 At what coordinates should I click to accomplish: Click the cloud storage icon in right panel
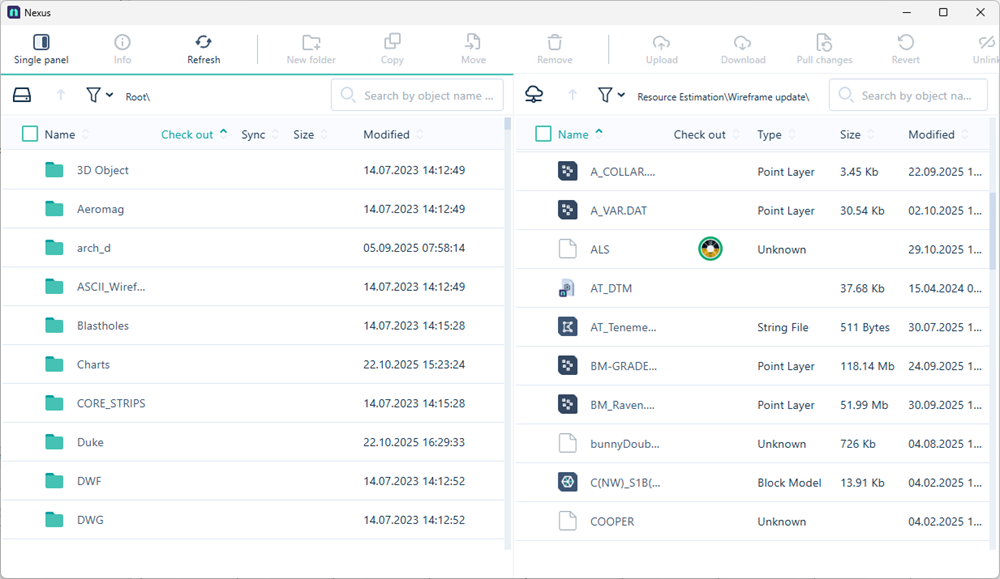tap(535, 95)
